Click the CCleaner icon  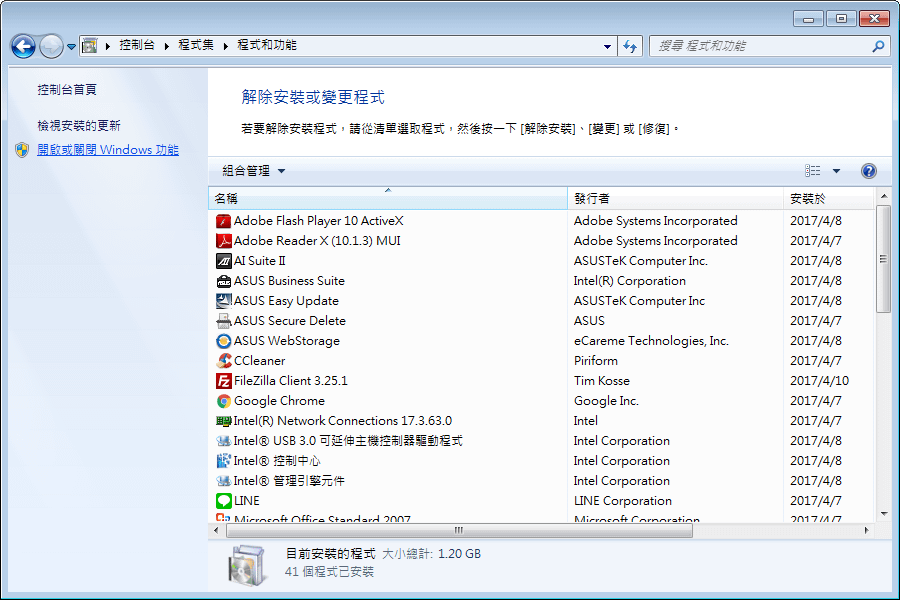[223, 361]
